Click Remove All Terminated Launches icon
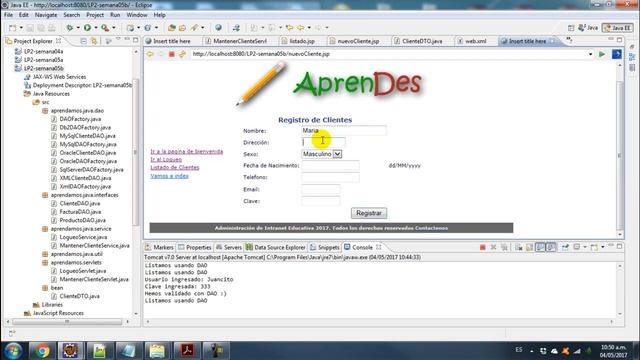This screenshot has height=360, width=640. [x=504, y=247]
